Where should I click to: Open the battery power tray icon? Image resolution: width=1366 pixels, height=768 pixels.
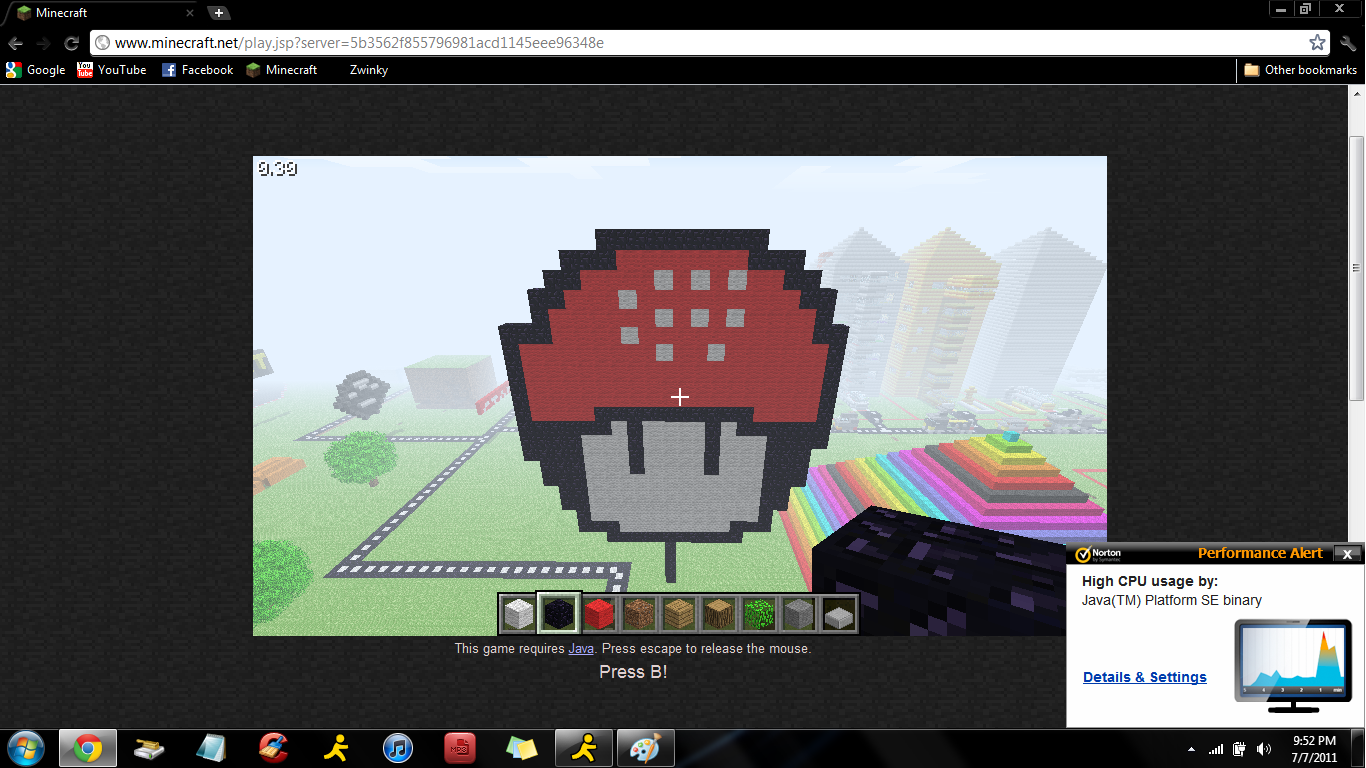[1240, 749]
